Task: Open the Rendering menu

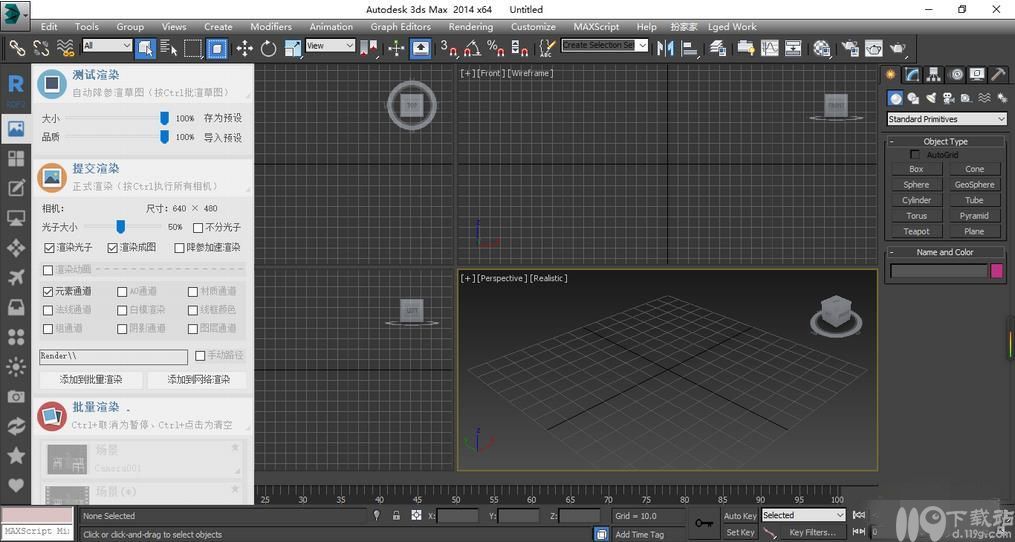Action: coord(471,27)
